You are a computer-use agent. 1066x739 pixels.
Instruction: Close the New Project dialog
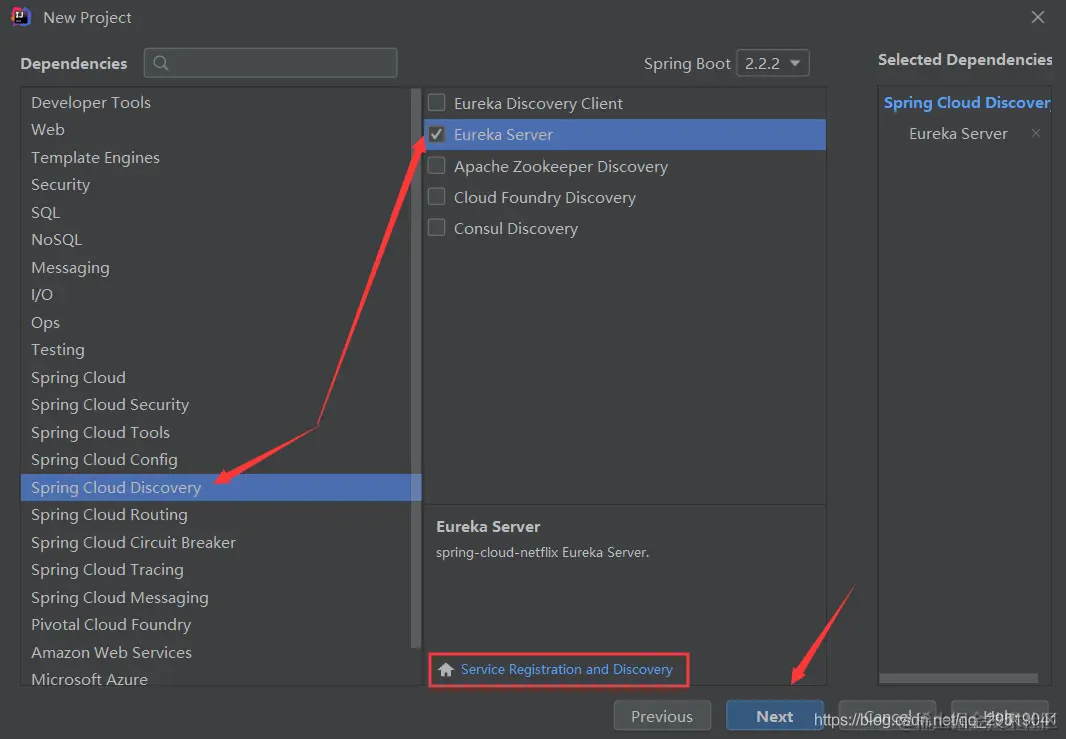(x=1037, y=17)
